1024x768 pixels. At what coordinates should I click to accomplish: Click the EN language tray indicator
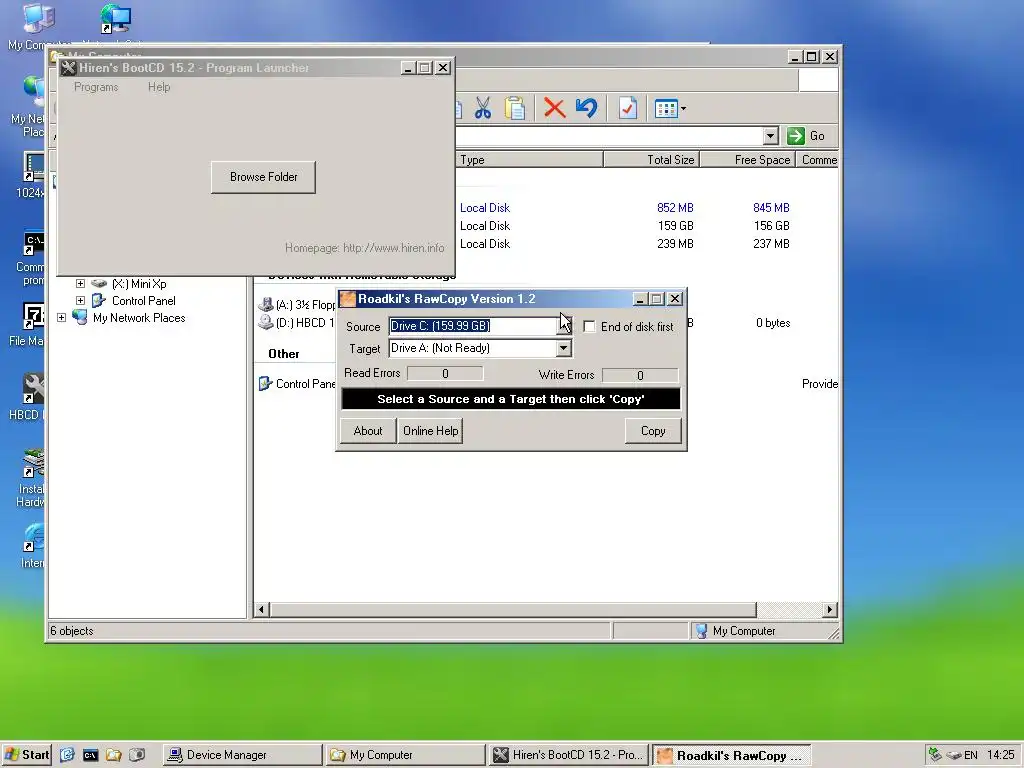tap(970, 755)
